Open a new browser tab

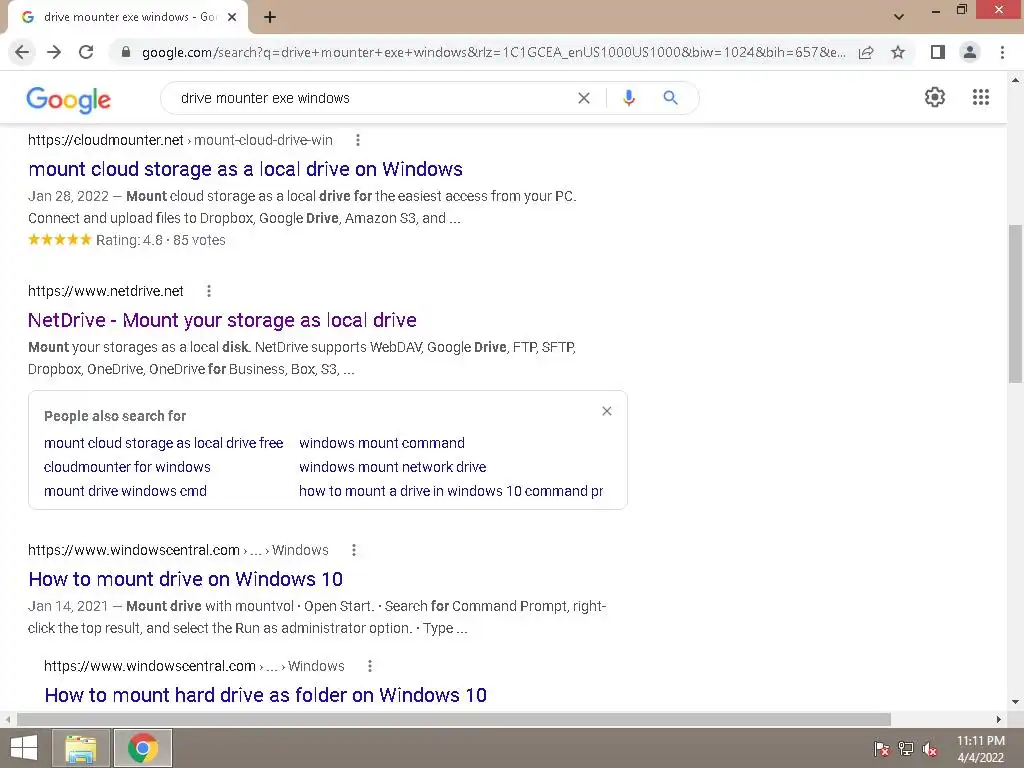click(270, 17)
